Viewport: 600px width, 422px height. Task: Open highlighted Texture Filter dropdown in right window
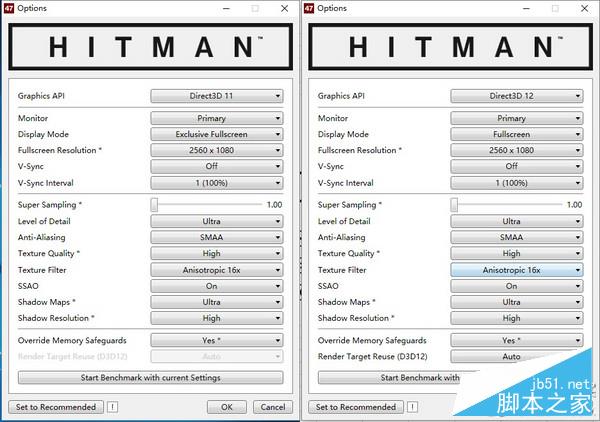(517, 270)
